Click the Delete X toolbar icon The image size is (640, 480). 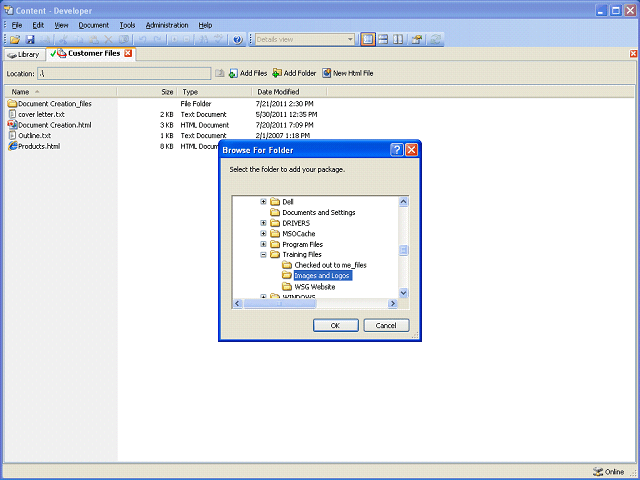pyautogui.click(x=109, y=39)
